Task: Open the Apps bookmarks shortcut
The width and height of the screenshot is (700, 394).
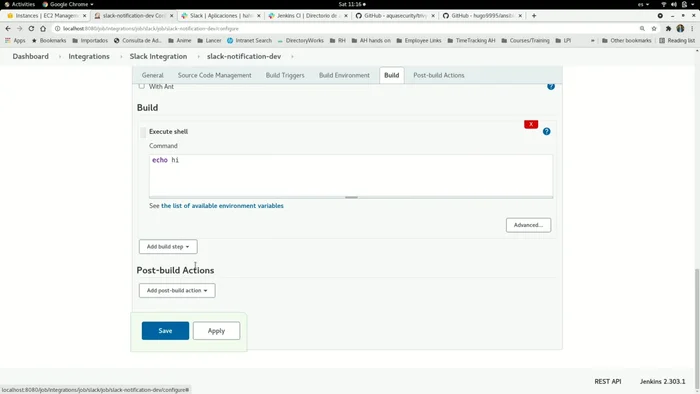Action: coord(15,41)
